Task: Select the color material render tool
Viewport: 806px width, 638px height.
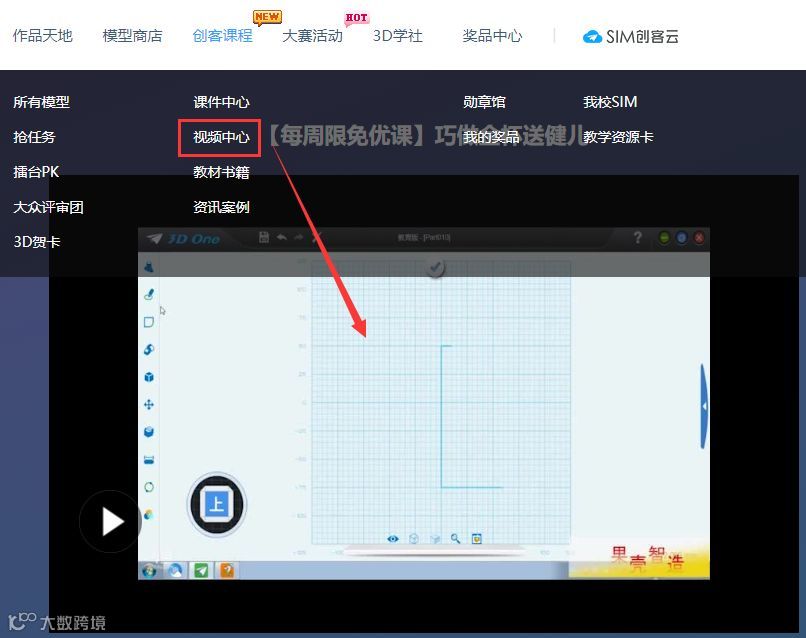Action: tap(149, 514)
